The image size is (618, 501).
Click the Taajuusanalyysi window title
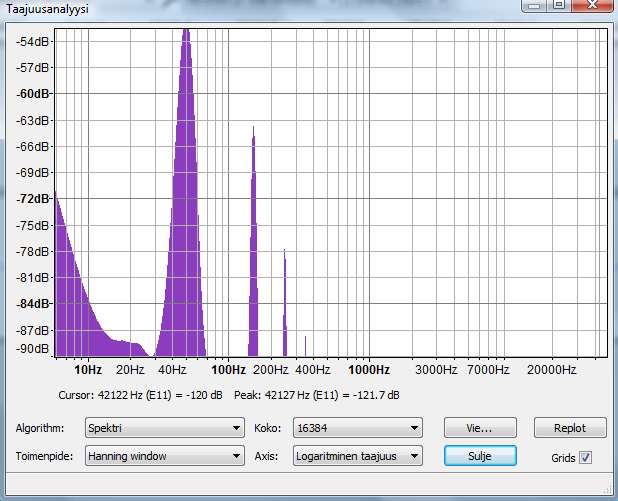pyautogui.click(x=47, y=9)
